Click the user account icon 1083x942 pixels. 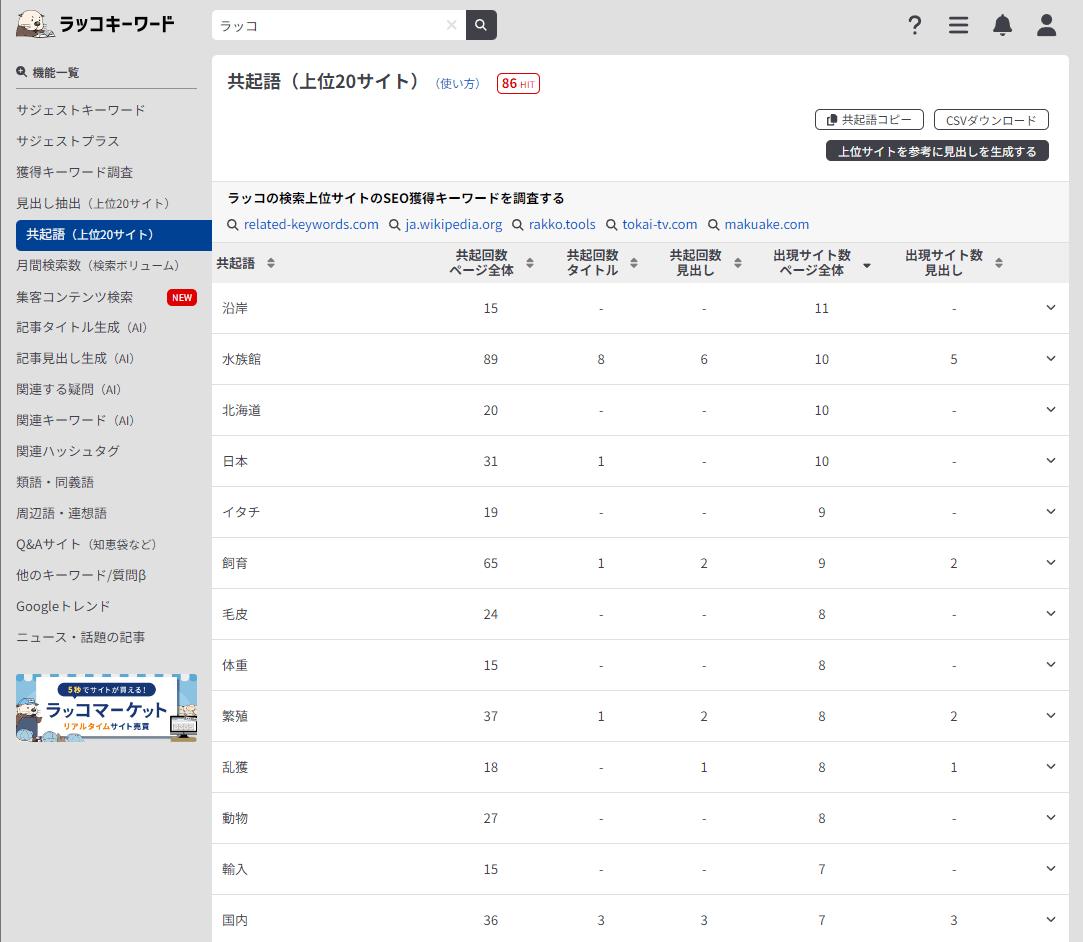(x=1046, y=25)
